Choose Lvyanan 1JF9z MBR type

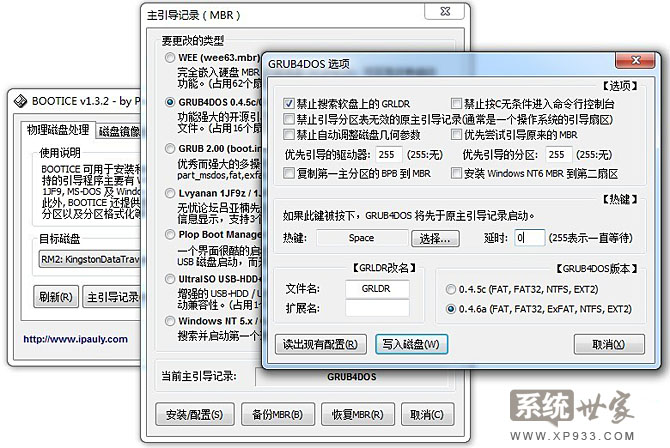coord(170,193)
